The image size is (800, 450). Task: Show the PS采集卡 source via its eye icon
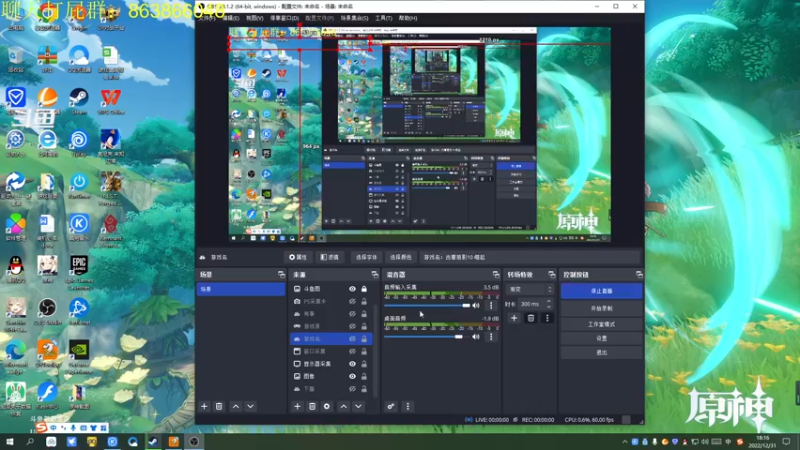[353, 302]
